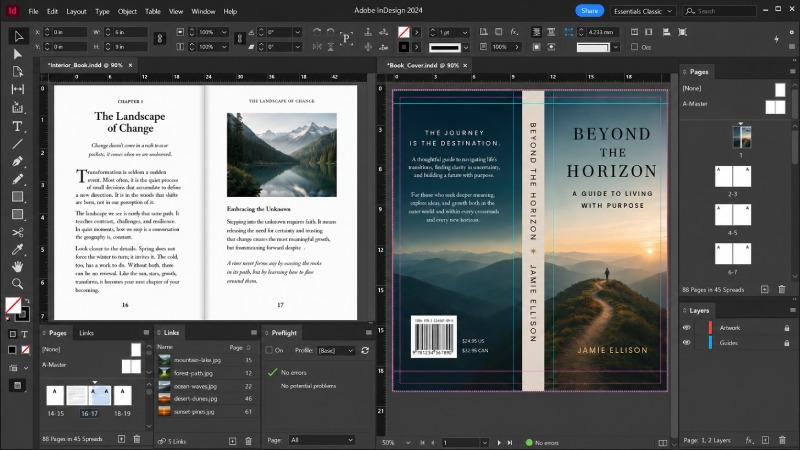Open the Essentials Classic workspace dropdown

pyautogui.click(x=643, y=11)
